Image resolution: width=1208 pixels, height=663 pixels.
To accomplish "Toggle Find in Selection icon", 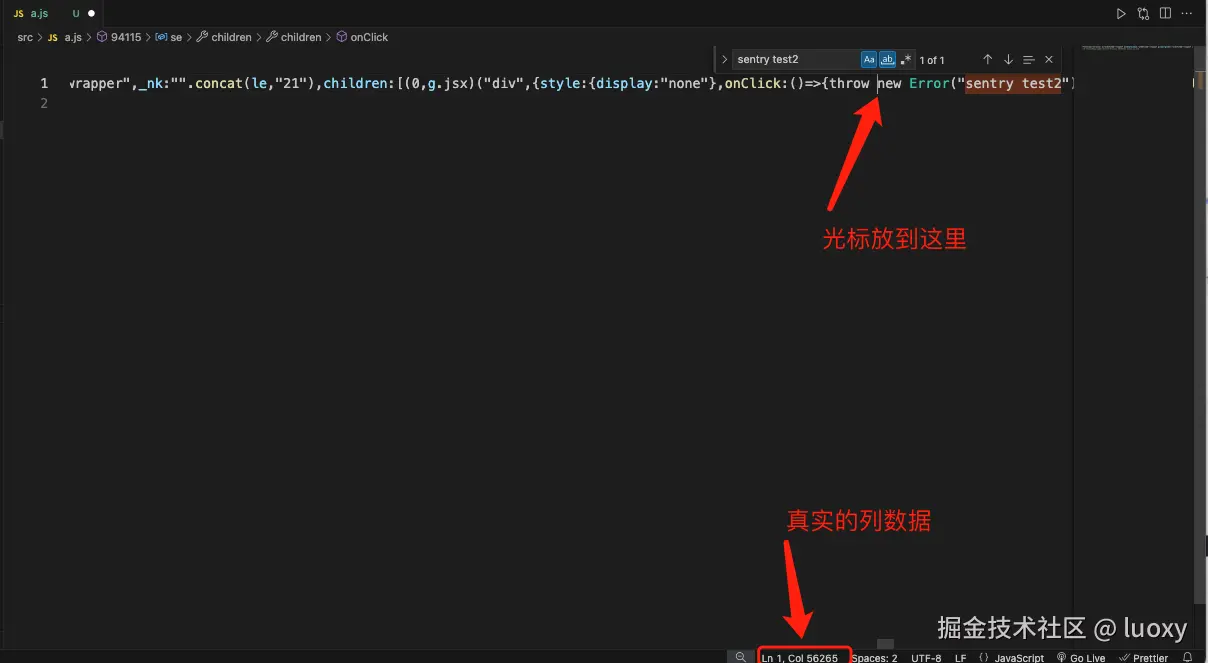I will [x=1029, y=60].
